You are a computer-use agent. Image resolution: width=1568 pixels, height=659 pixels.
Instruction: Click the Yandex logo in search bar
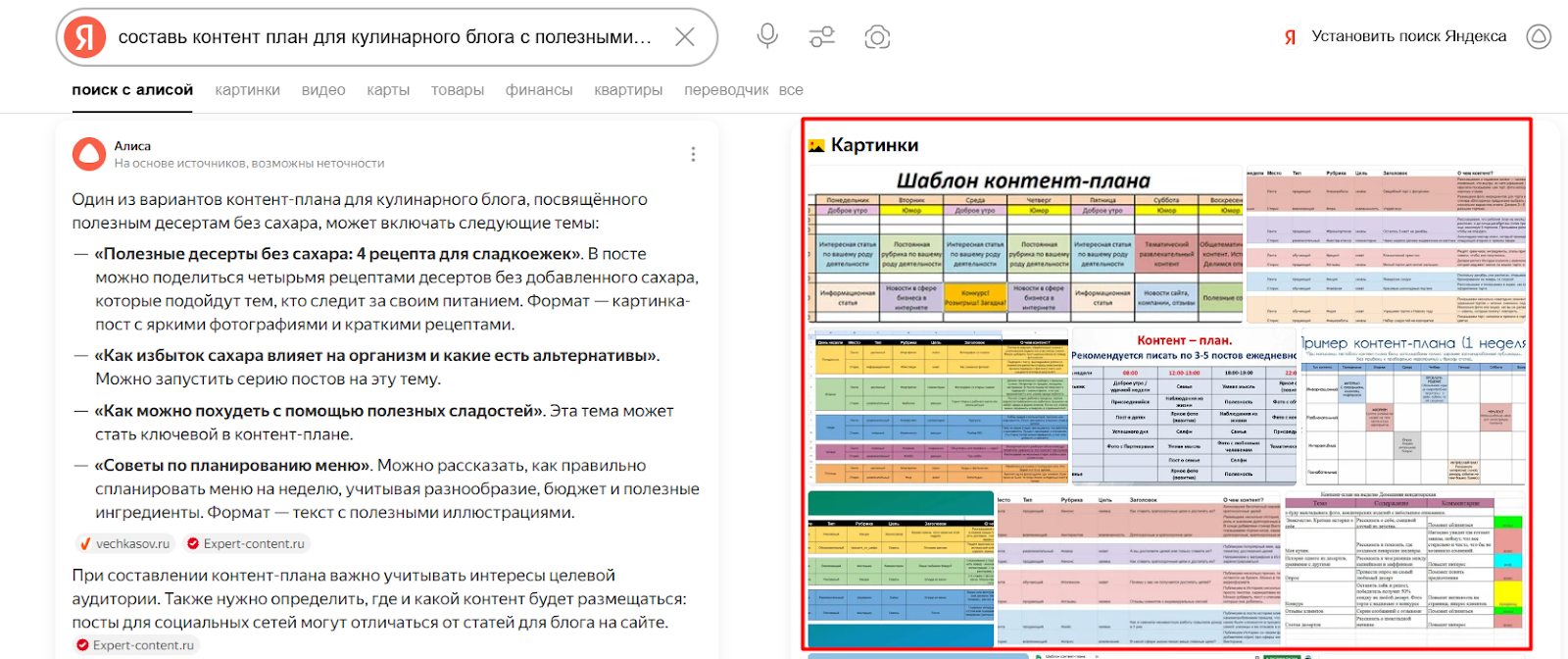[x=85, y=37]
